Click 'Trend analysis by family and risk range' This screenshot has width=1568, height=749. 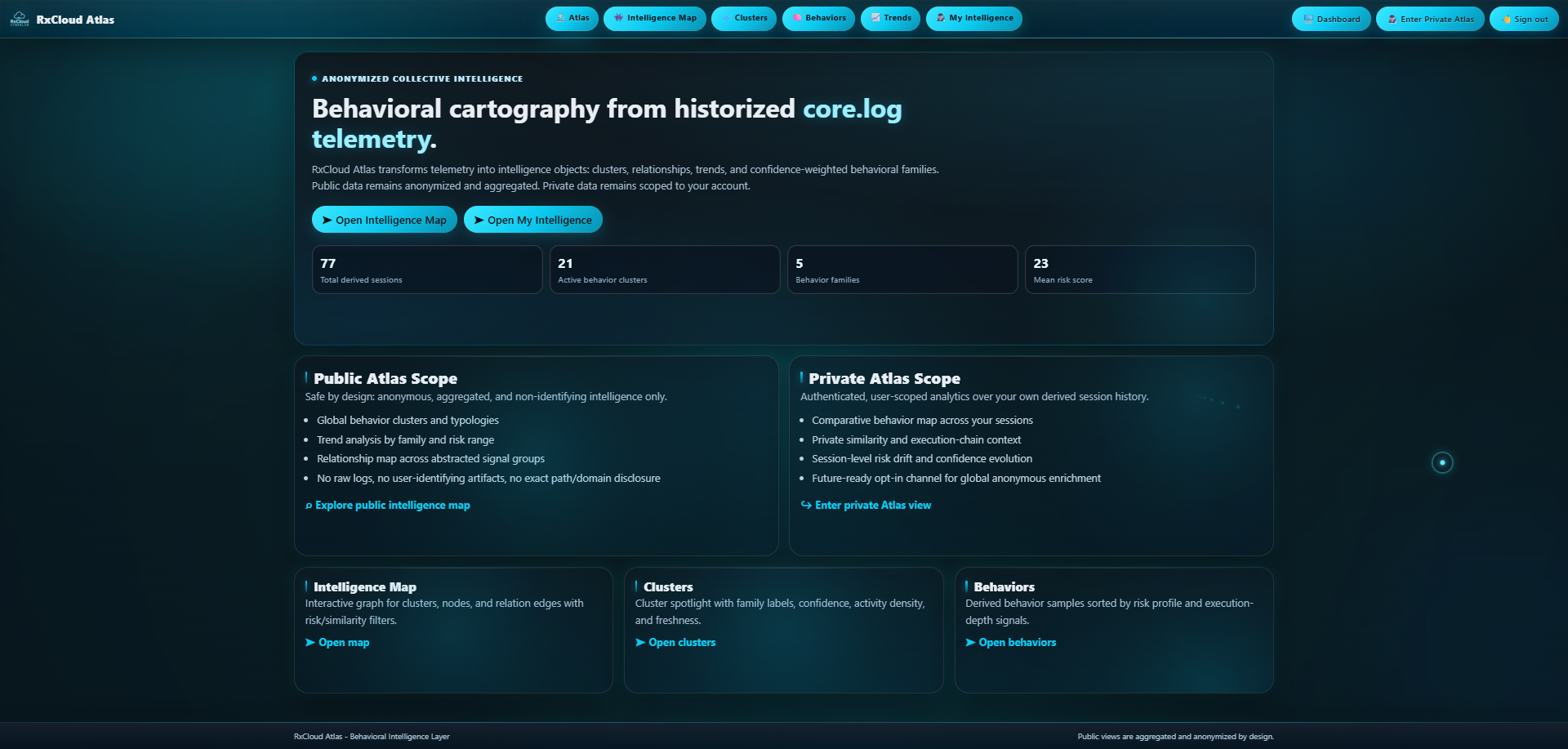pos(405,440)
